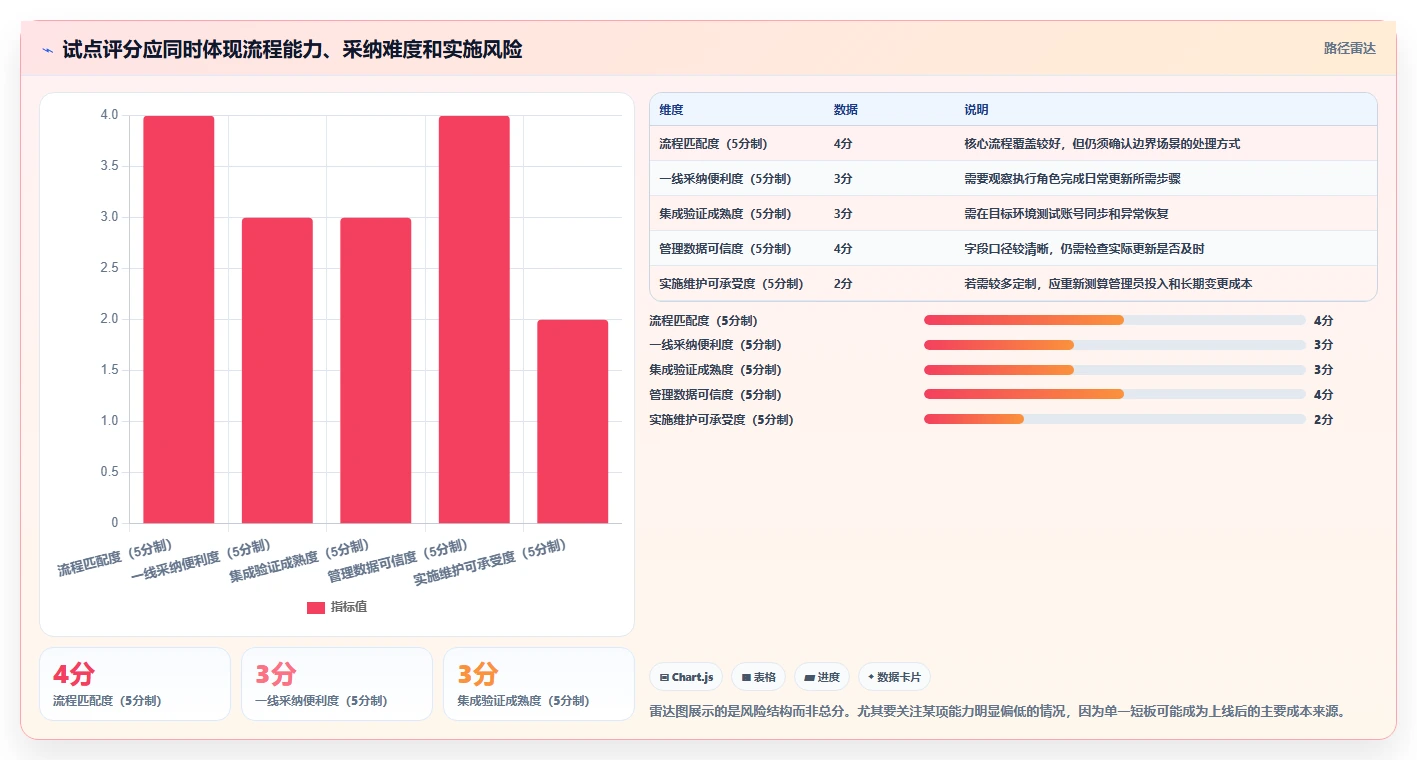Click the 一线采纳便利度 label in progress list
Viewport: 1417px width, 760px height.
(x=715, y=345)
